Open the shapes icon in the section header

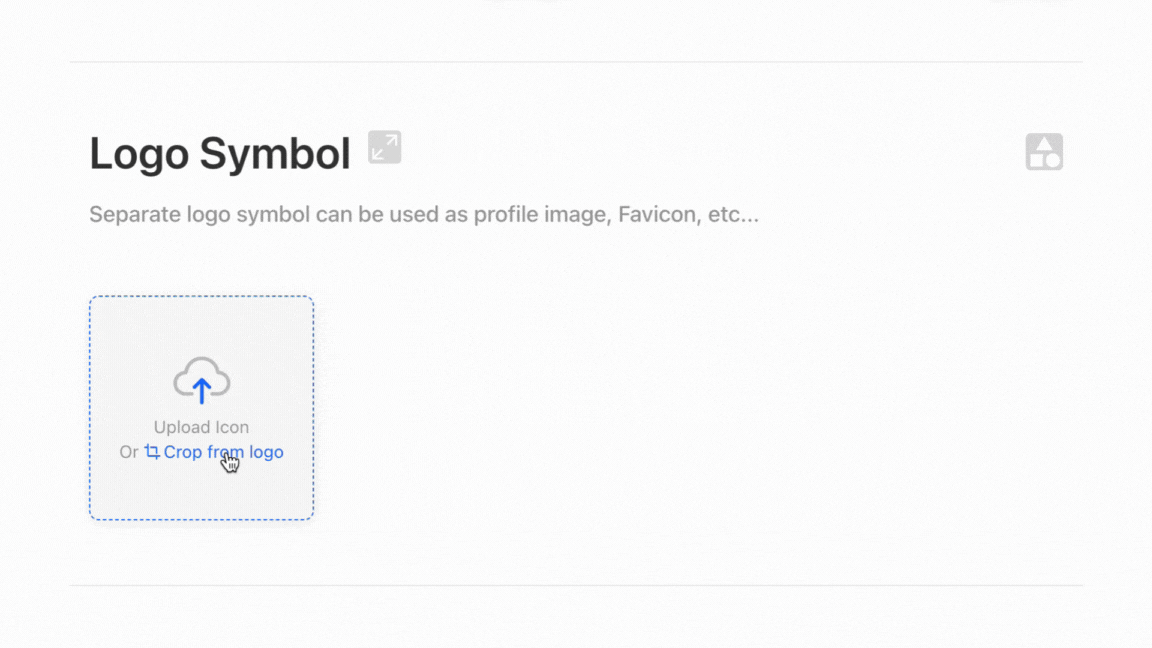(x=1044, y=151)
